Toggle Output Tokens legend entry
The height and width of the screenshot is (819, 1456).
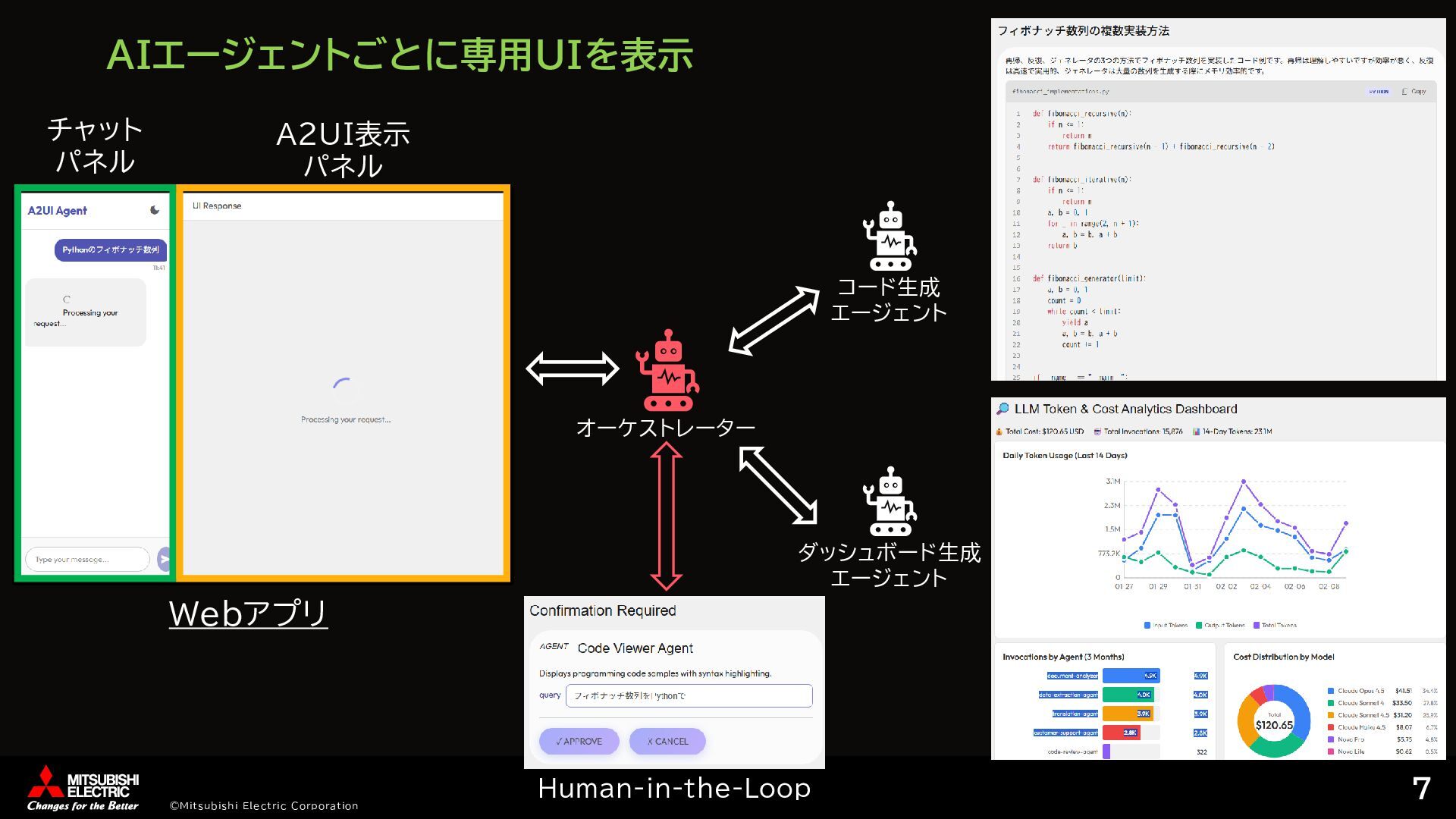1199,626
